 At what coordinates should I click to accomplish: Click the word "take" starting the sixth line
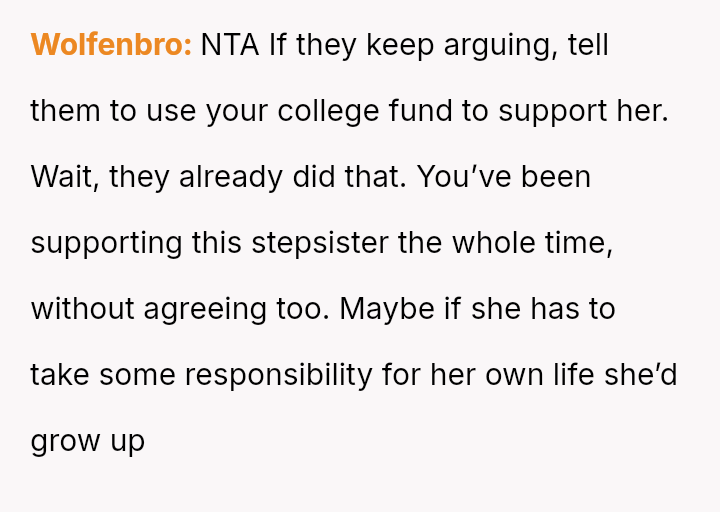pyautogui.click(x=62, y=374)
